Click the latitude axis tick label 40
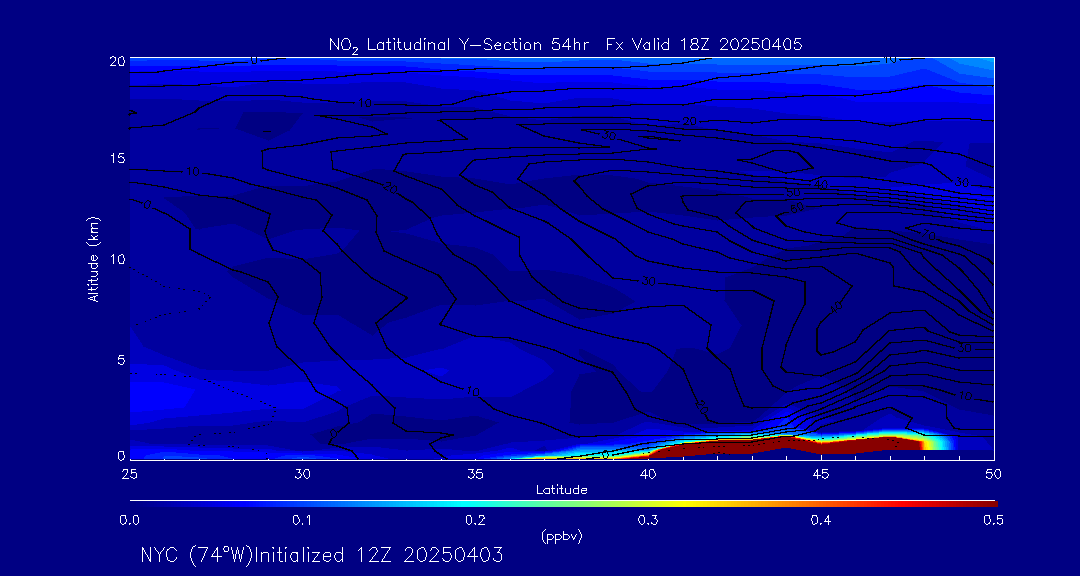Viewport: 1080px width, 576px height. pyautogui.click(x=648, y=473)
